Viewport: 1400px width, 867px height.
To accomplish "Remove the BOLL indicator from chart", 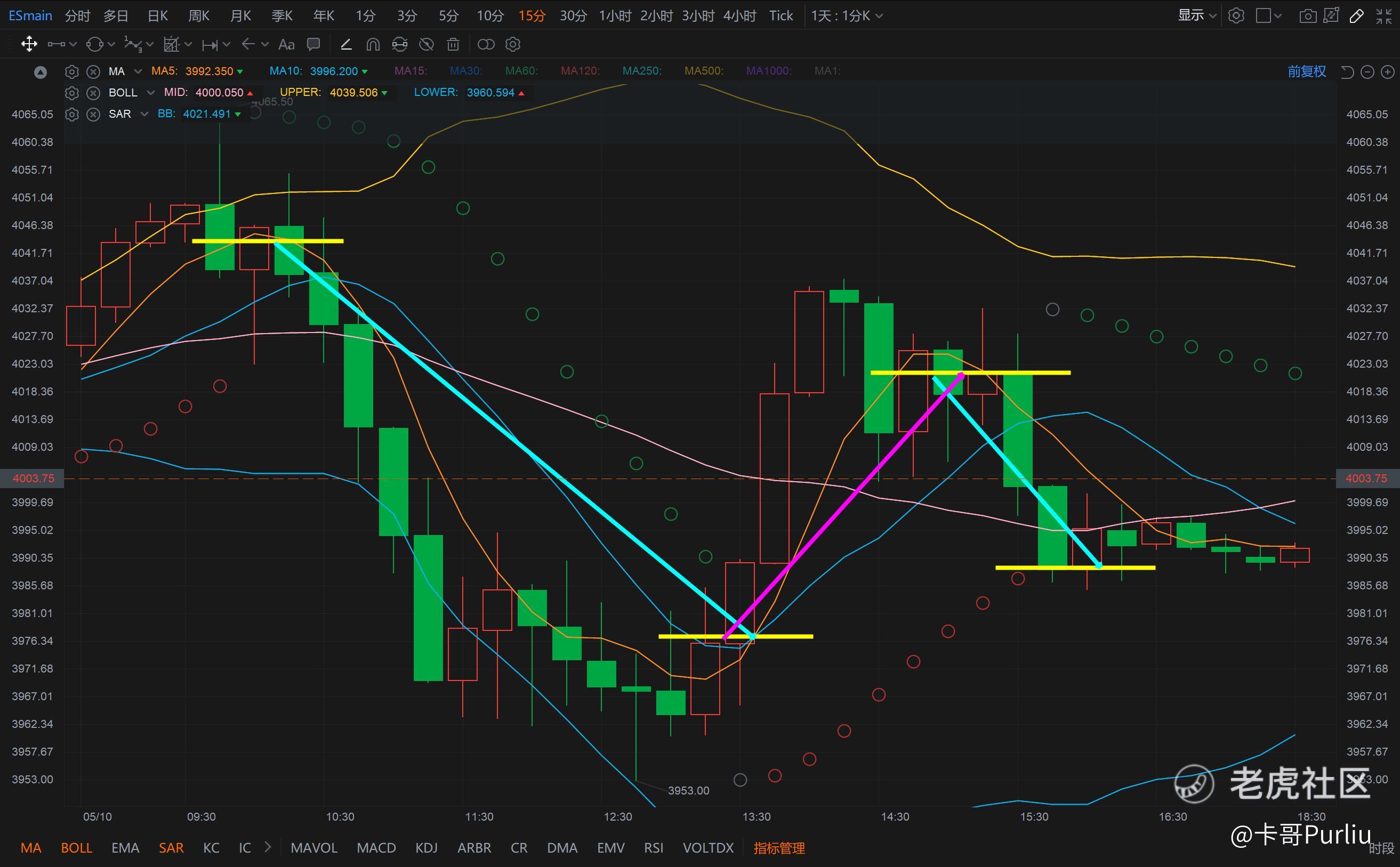I will pos(93,93).
